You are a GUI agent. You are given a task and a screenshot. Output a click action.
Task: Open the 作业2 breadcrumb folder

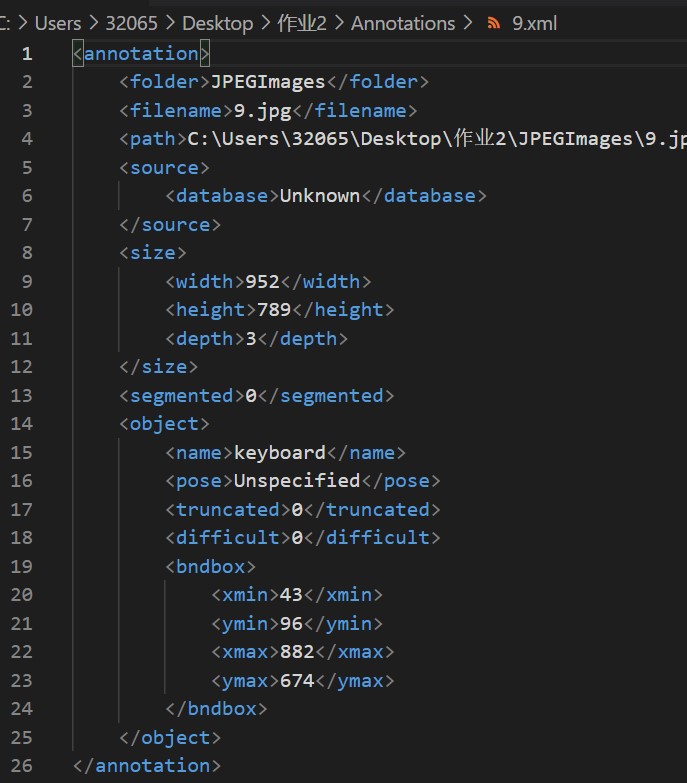(x=302, y=23)
